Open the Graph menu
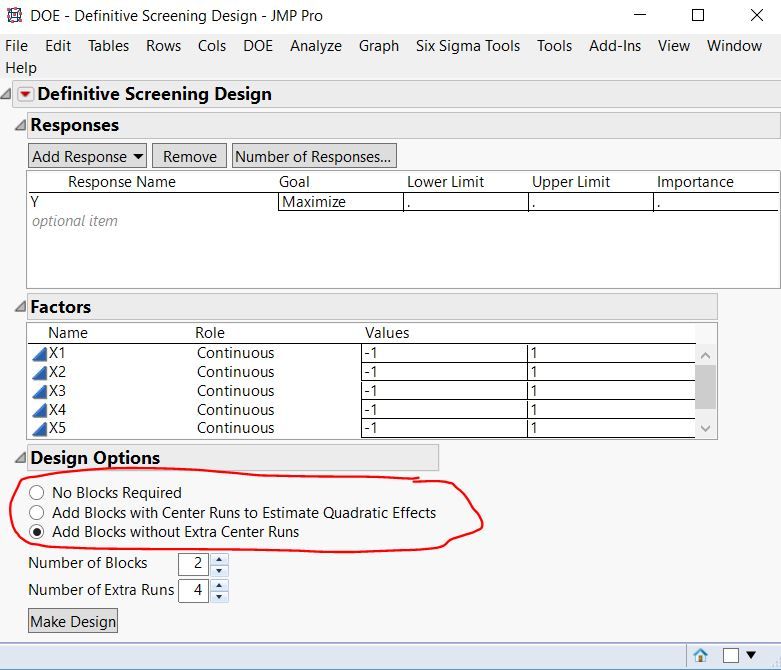This screenshot has width=781, height=670. click(x=379, y=46)
